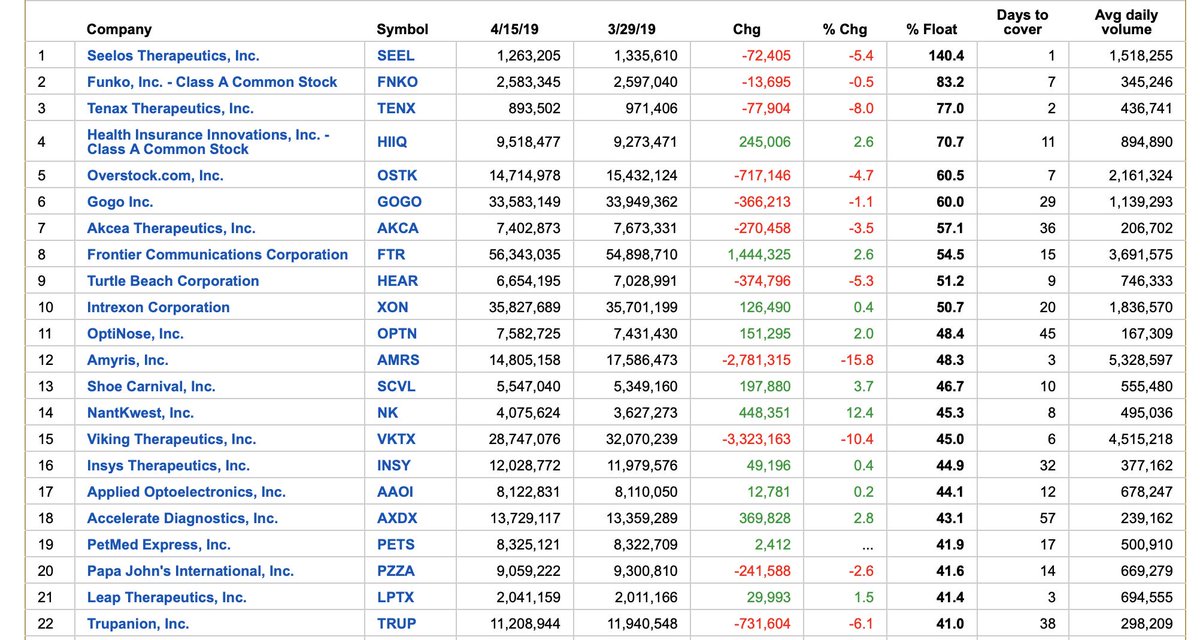Open the Amyris, Inc. link
This screenshot has height=640, width=1200.
[x=128, y=360]
